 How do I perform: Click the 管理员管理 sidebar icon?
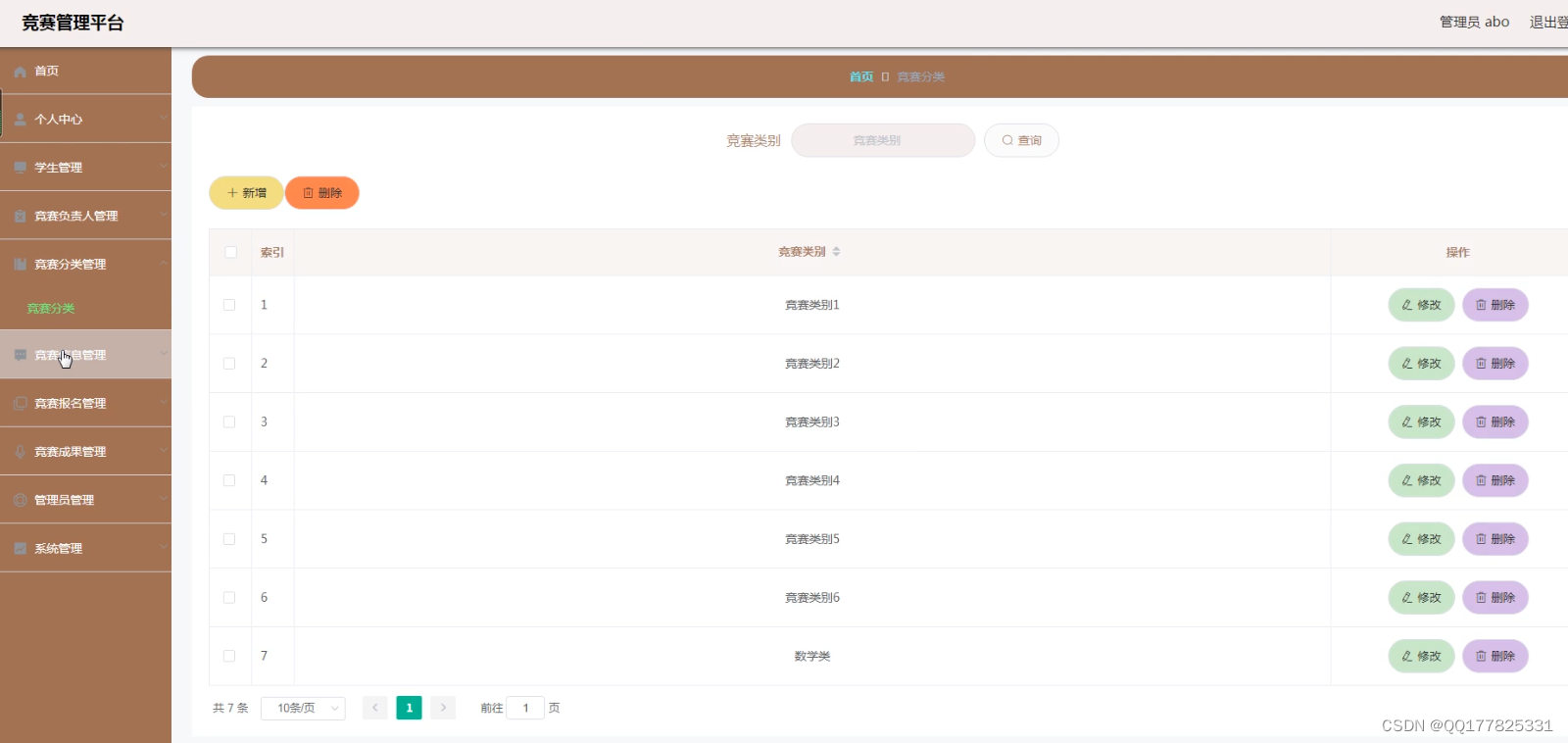[x=20, y=500]
